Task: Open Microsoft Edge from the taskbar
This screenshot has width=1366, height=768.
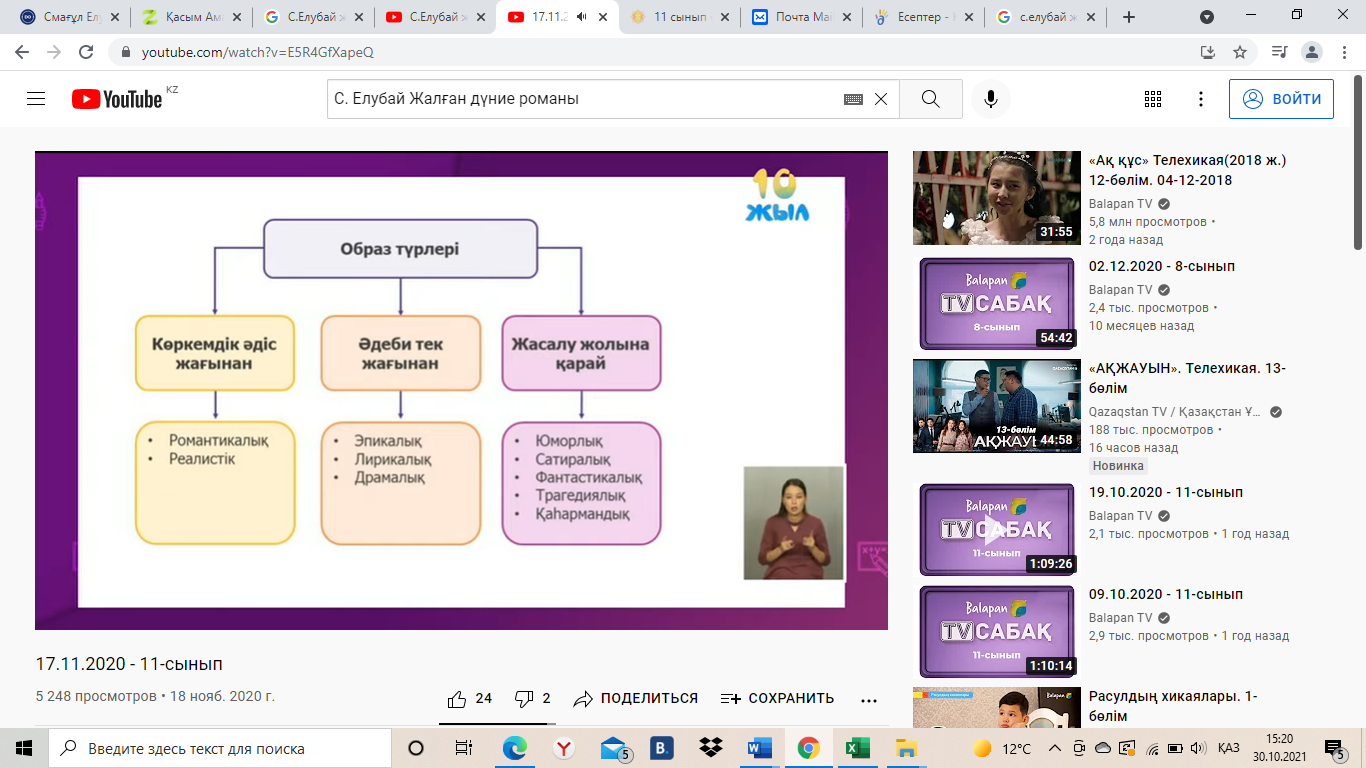Action: coord(515,748)
